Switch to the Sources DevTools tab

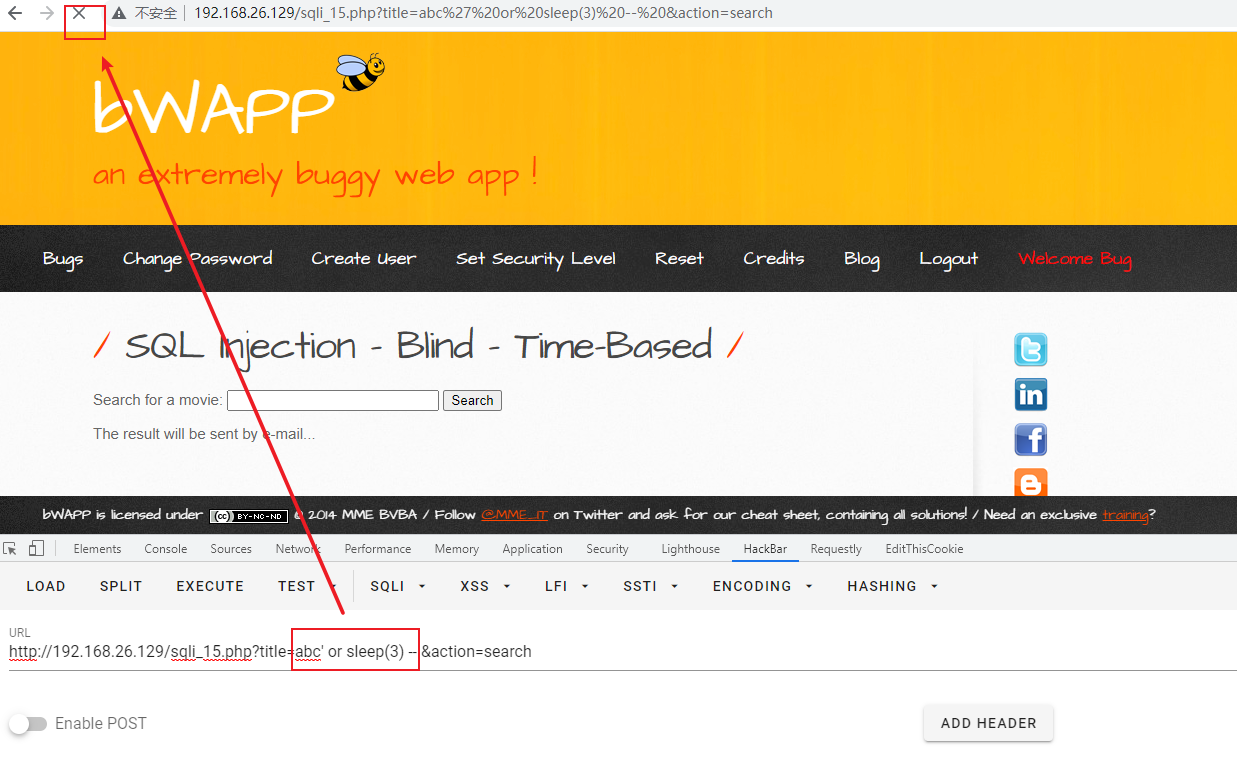pyautogui.click(x=231, y=549)
